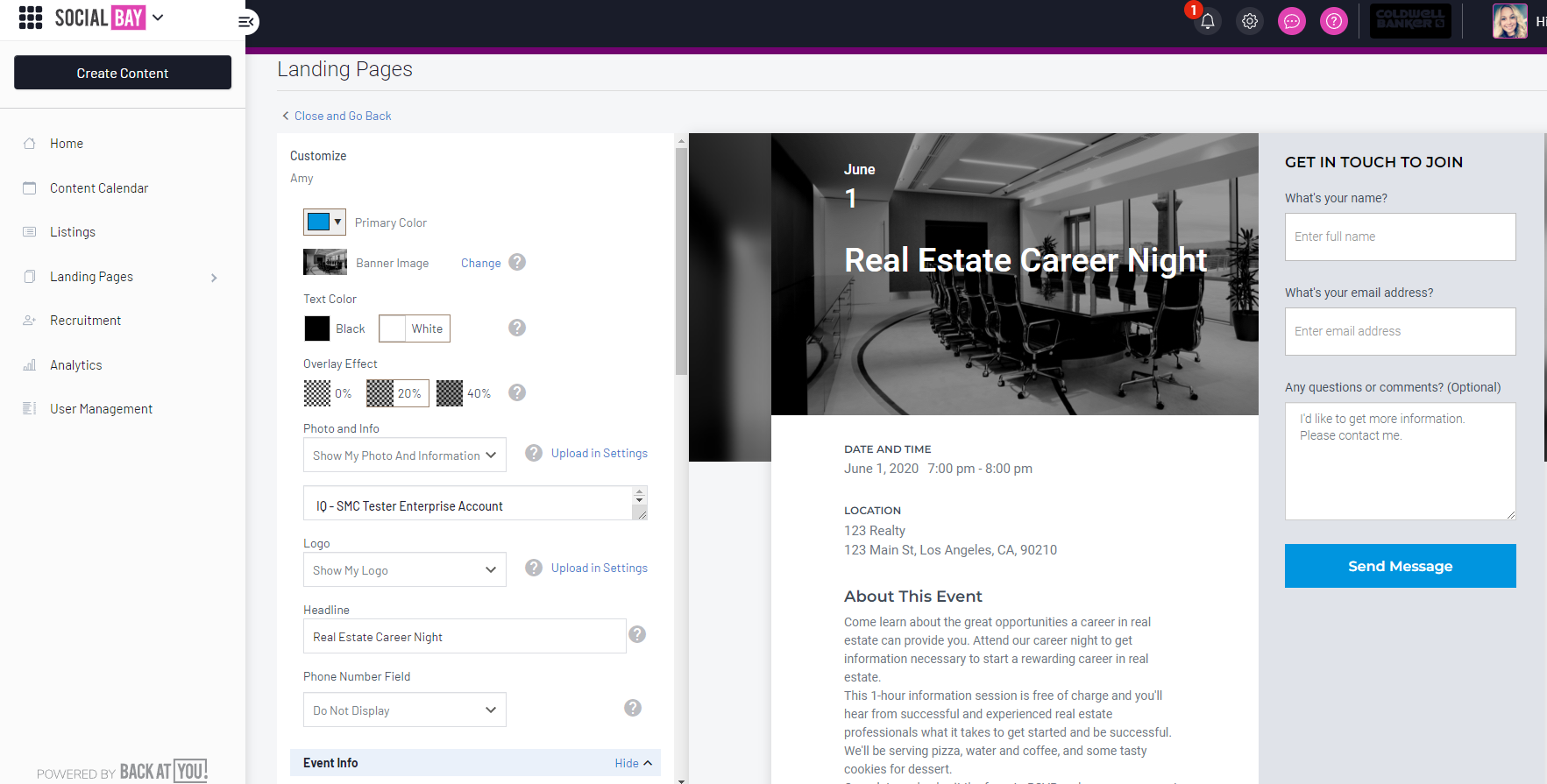The image size is (1547, 784).
Task: Select 20% overlay effect
Action: click(398, 393)
